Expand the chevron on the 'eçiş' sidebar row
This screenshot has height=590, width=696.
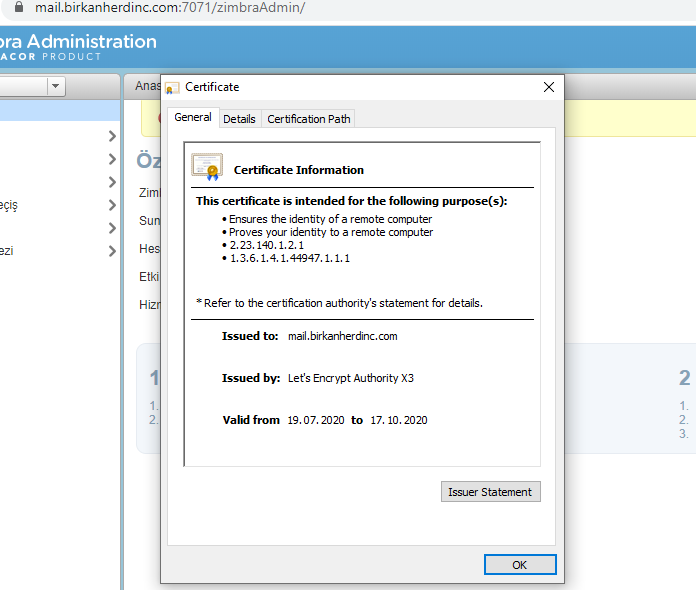[x=112, y=205]
